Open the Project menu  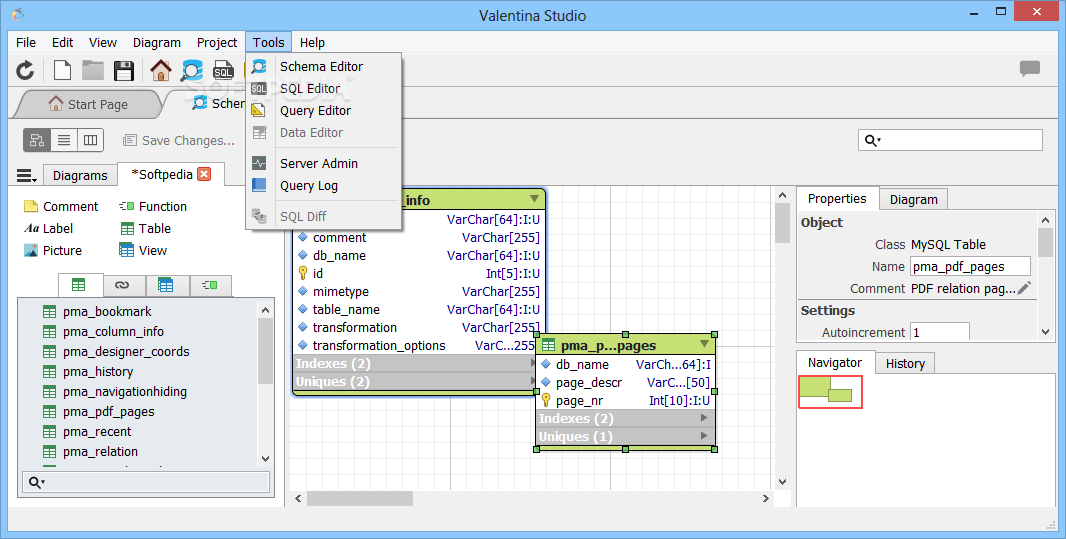pyautogui.click(x=217, y=42)
